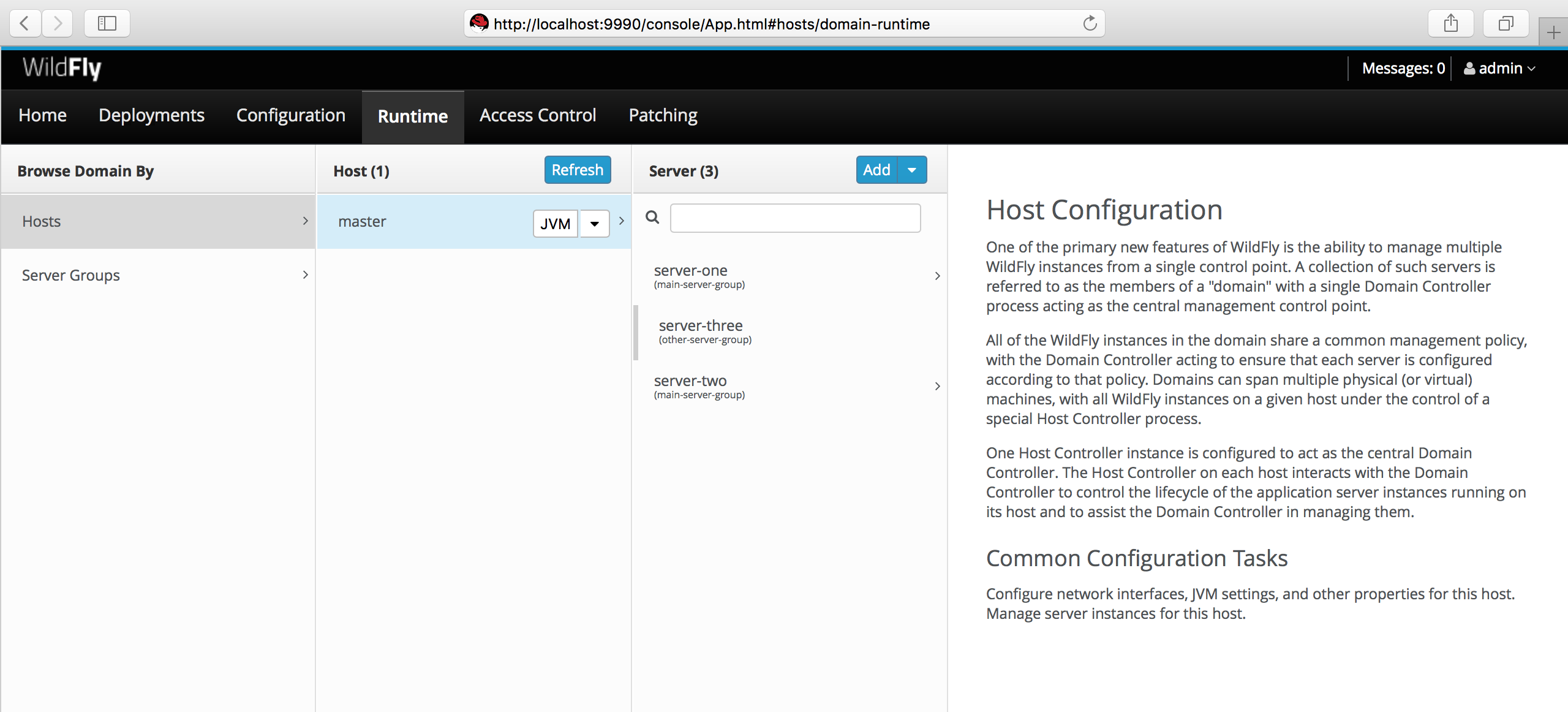Expand the master host chevron

tap(622, 221)
